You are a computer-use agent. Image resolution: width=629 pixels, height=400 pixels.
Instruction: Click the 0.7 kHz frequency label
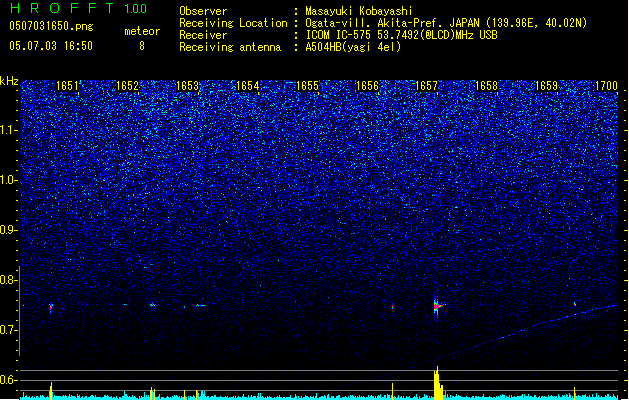(9, 330)
